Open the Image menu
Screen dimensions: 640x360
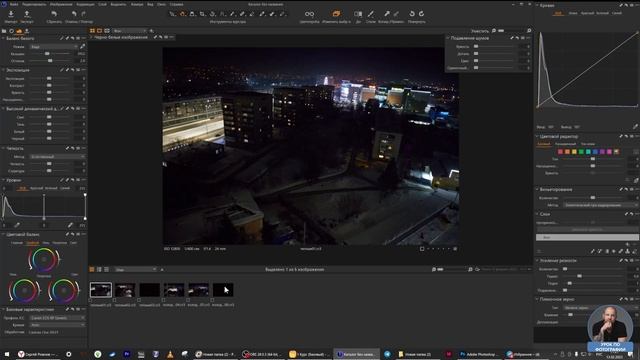click(x=61, y=4)
